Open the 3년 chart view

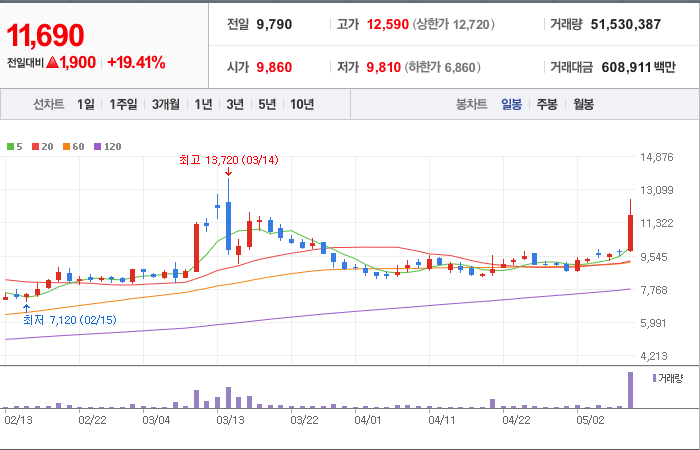click(x=235, y=104)
